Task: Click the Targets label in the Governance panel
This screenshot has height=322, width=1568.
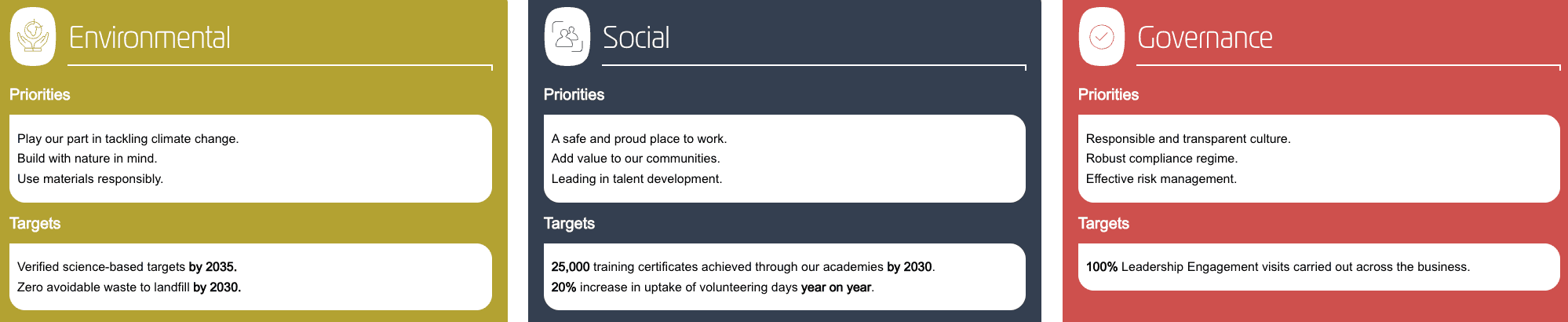Action: click(x=1103, y=223)
